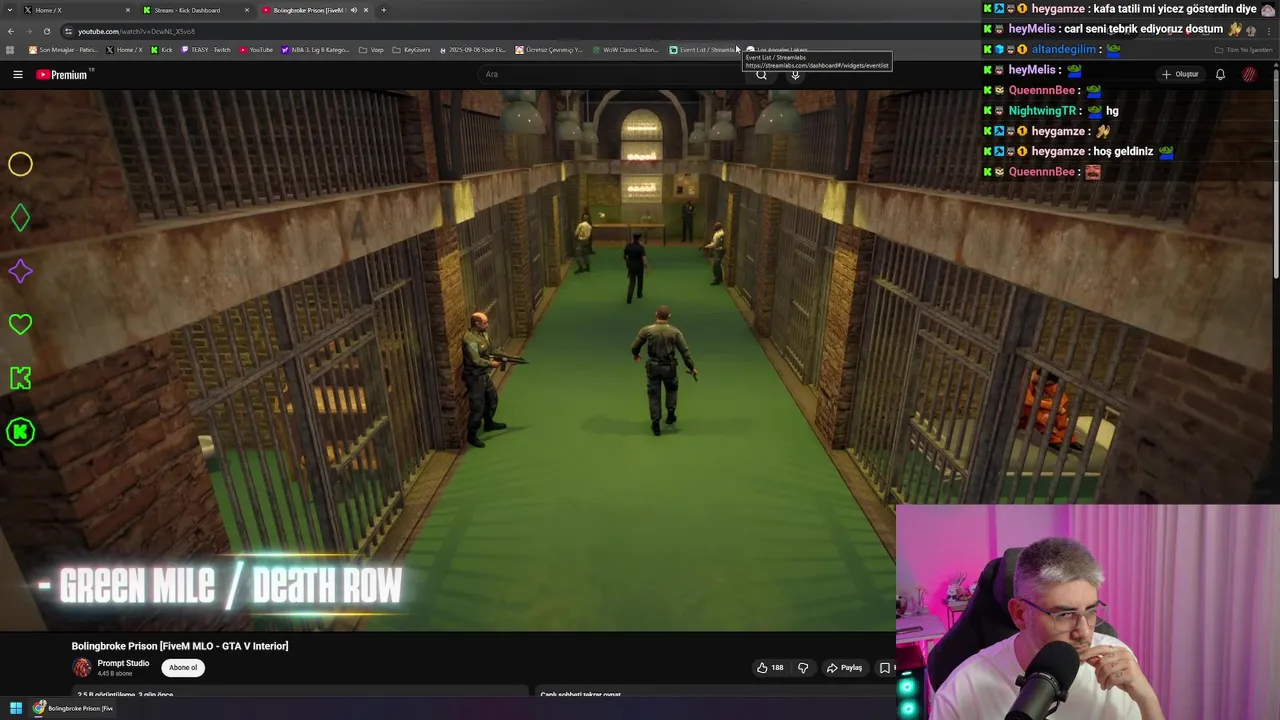Open the 2025-09-06 Spor bookmark
The height and width of the screenshot is (720, 1280).
tap(473, 50)
